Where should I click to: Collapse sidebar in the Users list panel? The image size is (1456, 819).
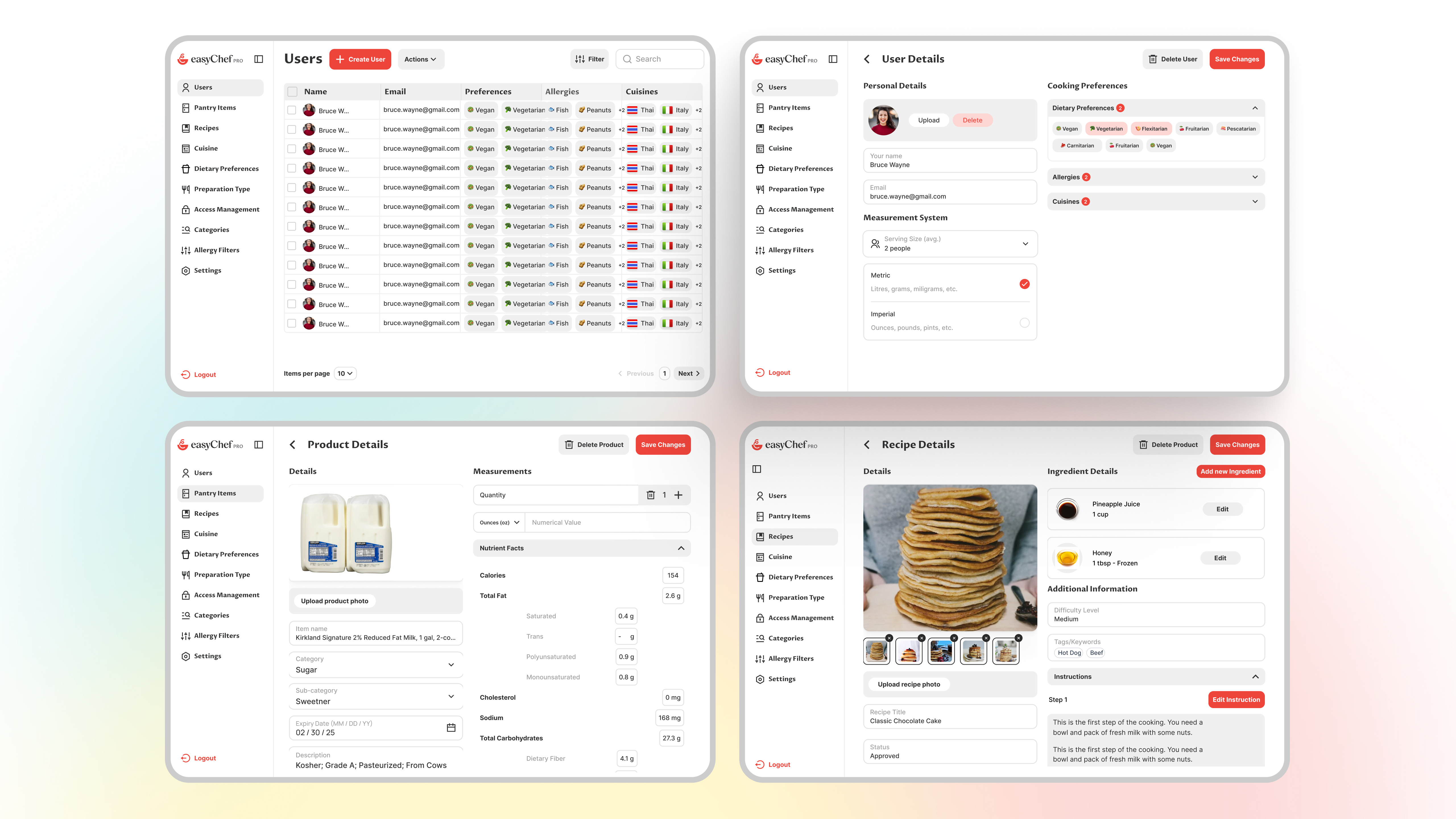(259, 59)
